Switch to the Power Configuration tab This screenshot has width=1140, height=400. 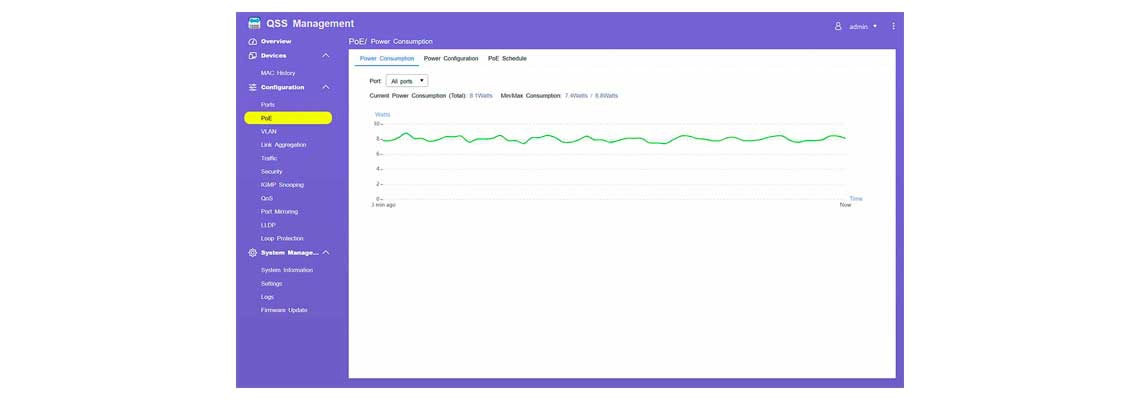tap(451, 58)
